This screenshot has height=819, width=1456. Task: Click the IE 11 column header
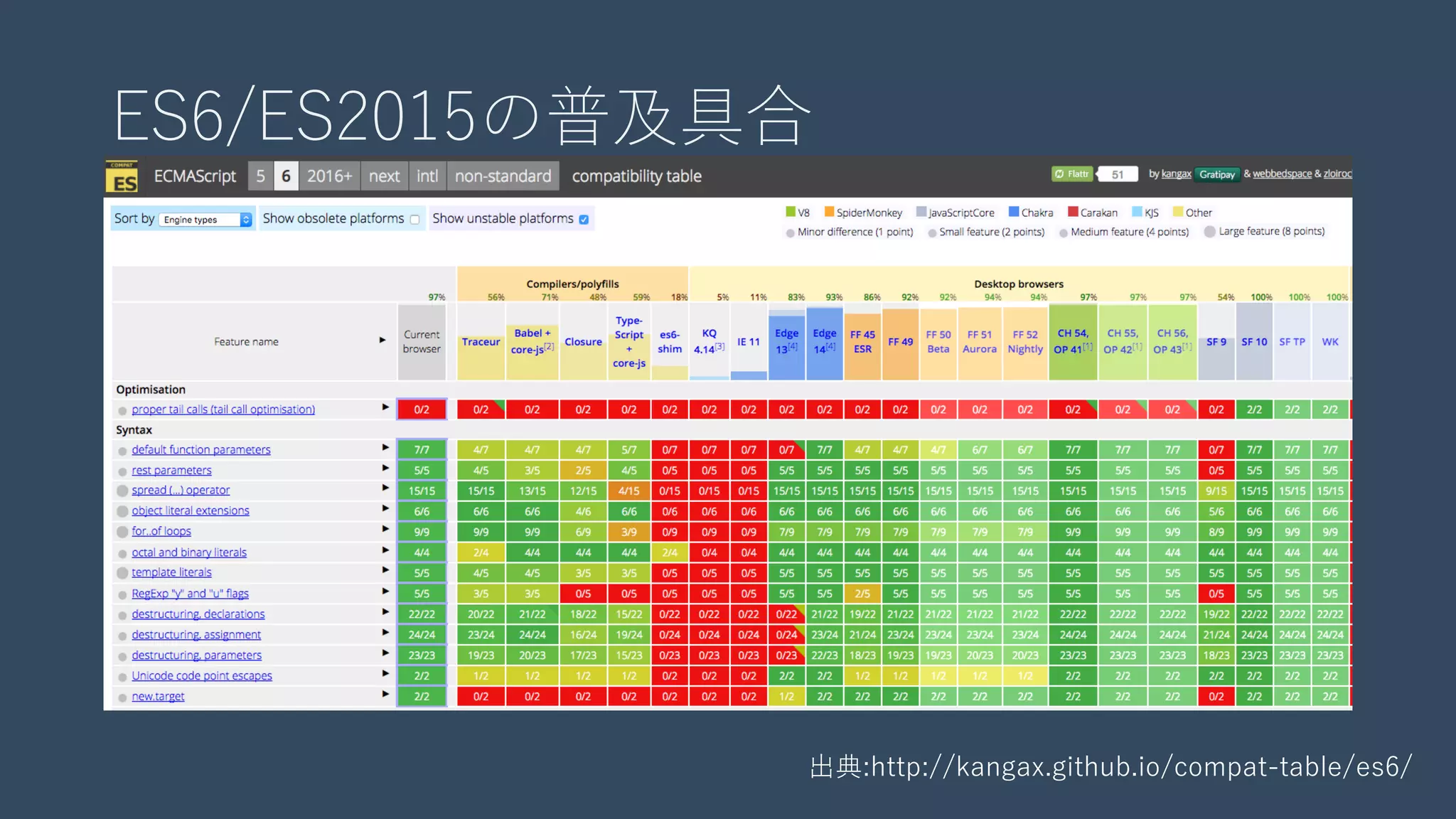click(x=749, y=342)
